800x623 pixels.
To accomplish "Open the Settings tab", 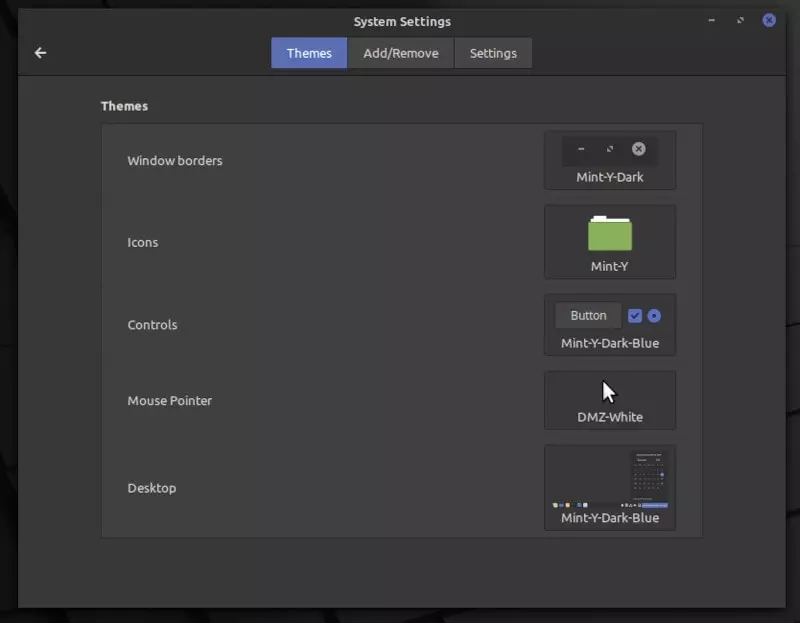I will (493, 53).
